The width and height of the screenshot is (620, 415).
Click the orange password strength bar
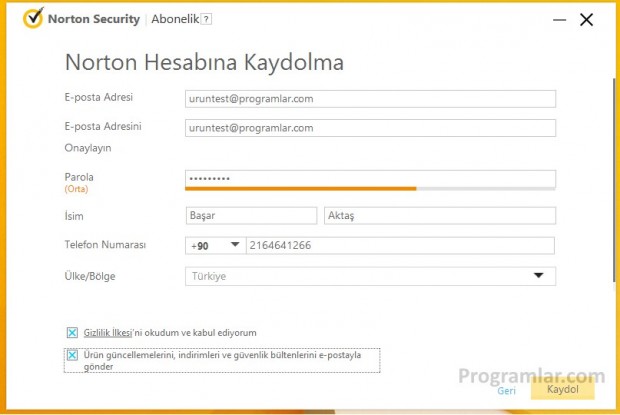pyautogui.click(x=301, y=189)
